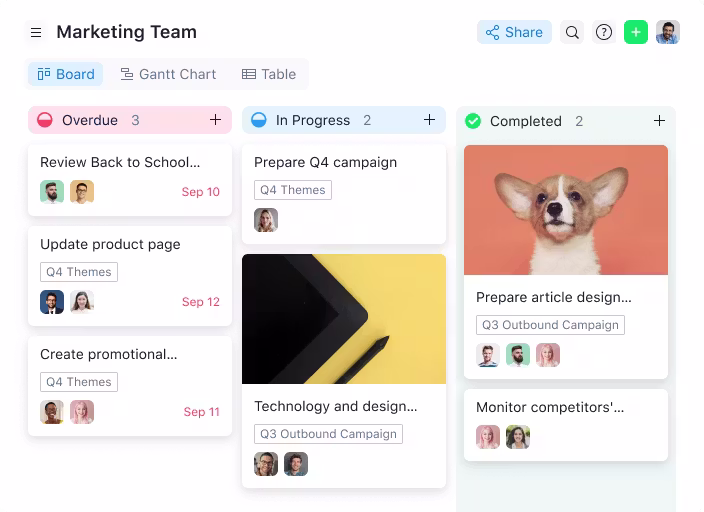Click Q4 Themes tag on Create promotional card

[79, 382]
